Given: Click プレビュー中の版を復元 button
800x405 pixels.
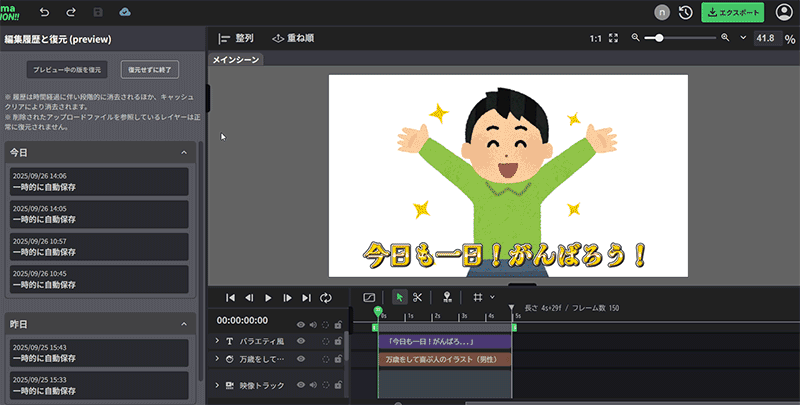Looking at the screenshot, I should point(68,70).
